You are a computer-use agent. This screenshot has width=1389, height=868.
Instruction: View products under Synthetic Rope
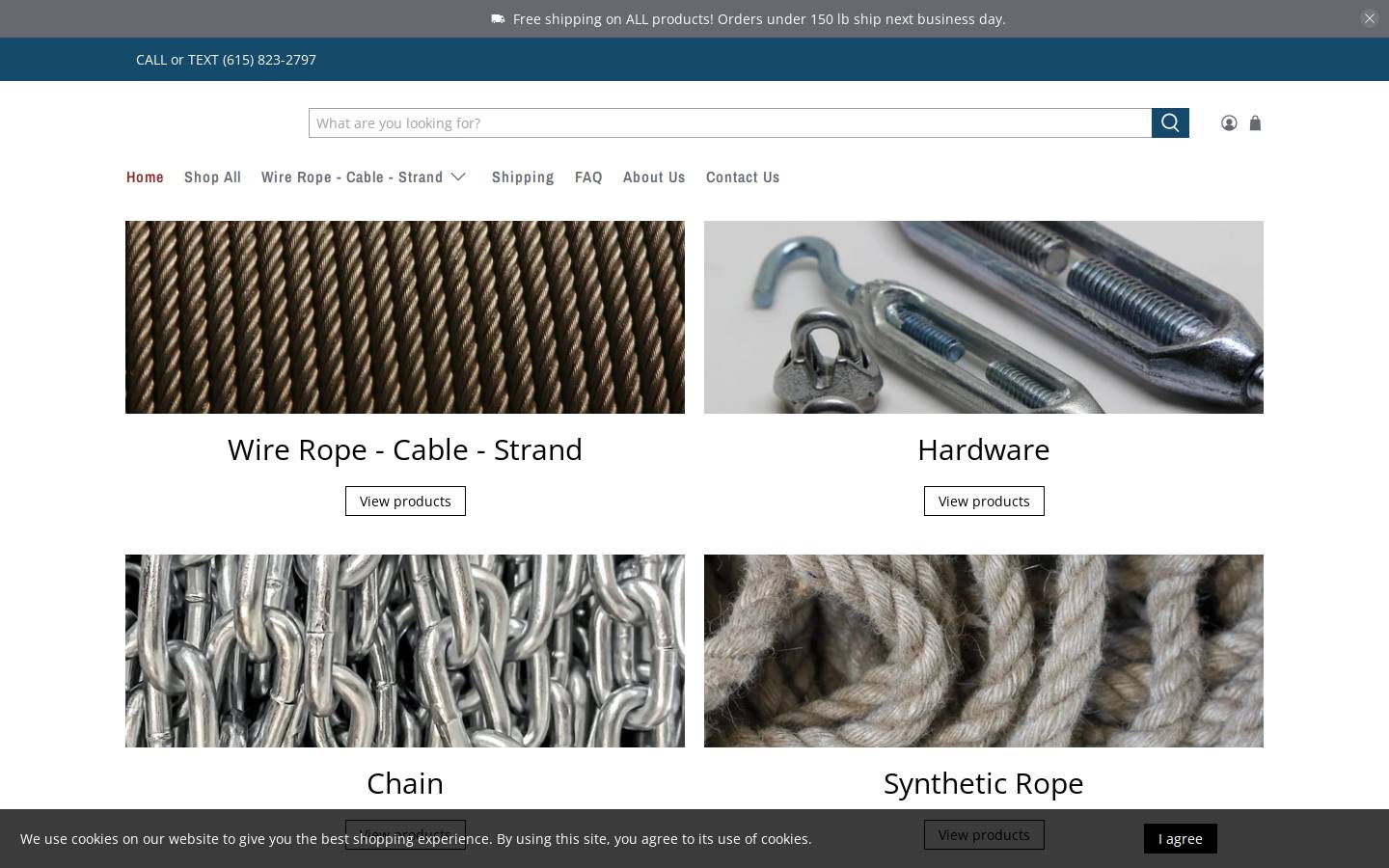984,834
